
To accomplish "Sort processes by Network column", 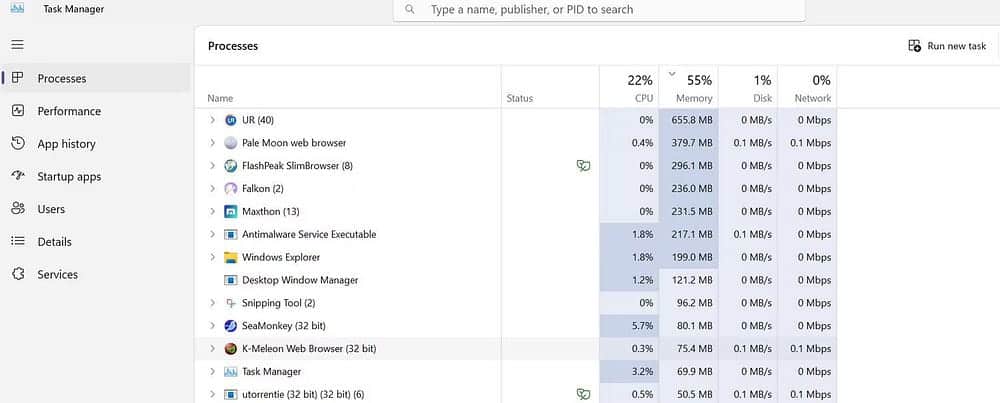I will pos(807,87).
